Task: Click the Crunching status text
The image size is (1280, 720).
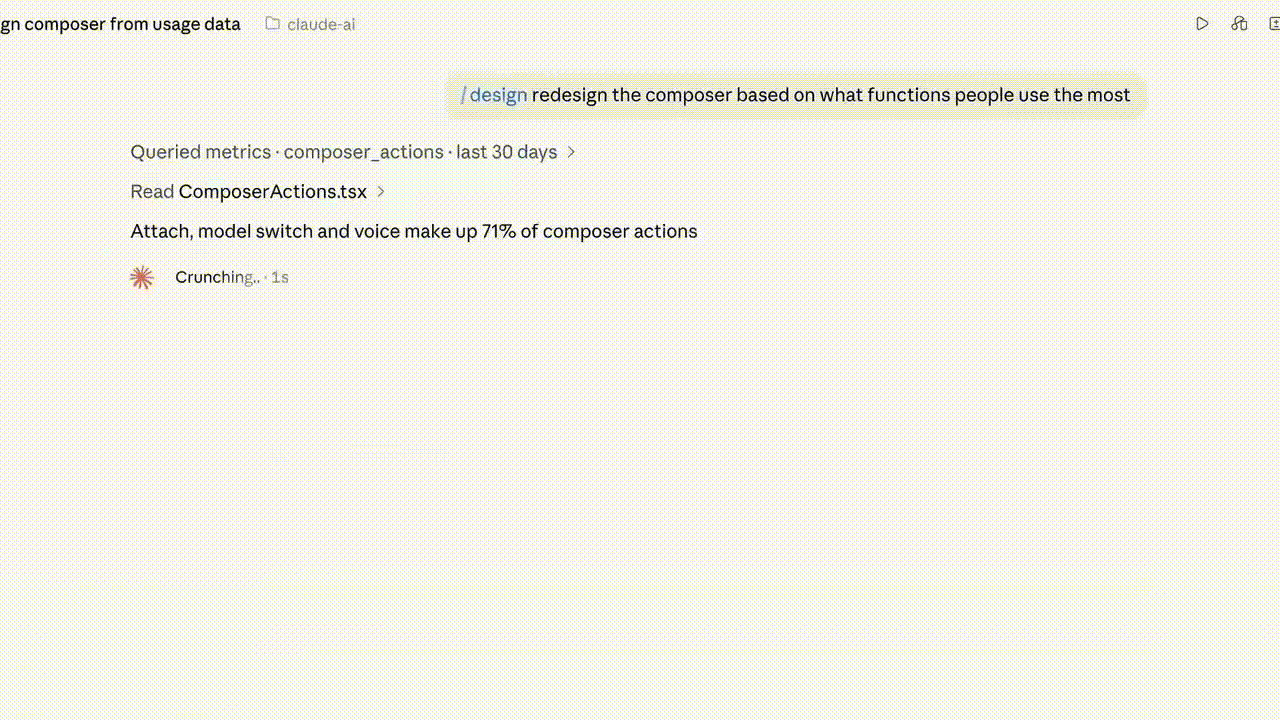Action: coord(217,277)
